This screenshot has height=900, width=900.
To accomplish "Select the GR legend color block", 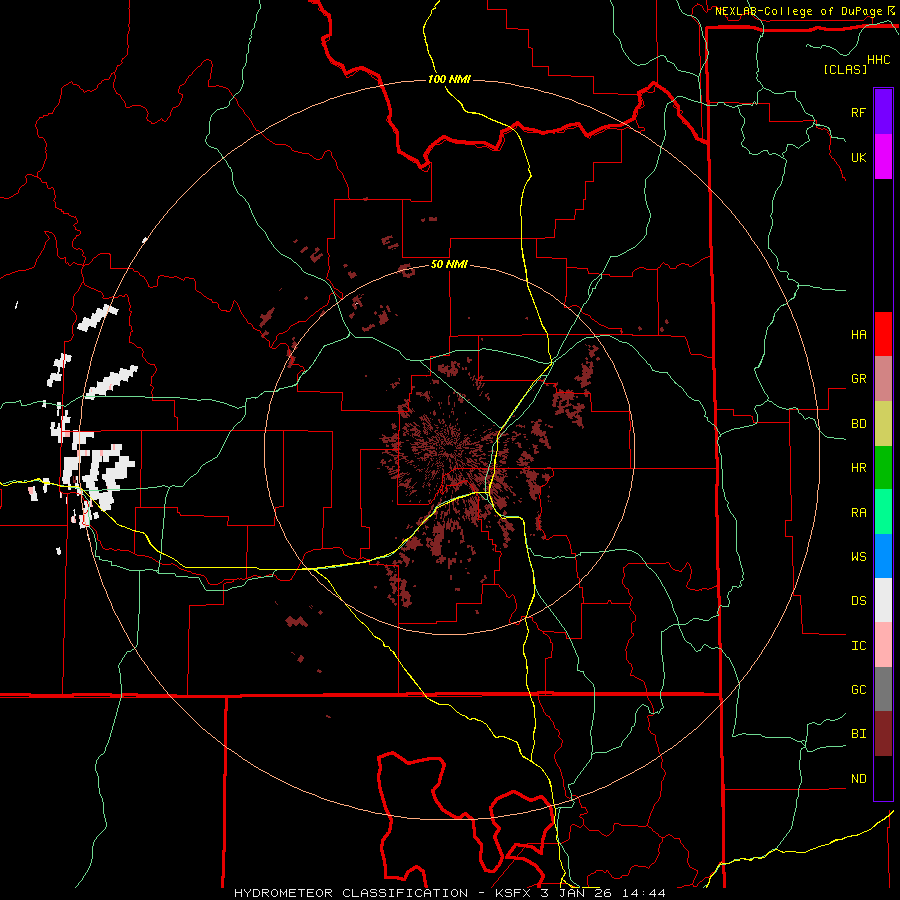I will (x=883, y=379).
